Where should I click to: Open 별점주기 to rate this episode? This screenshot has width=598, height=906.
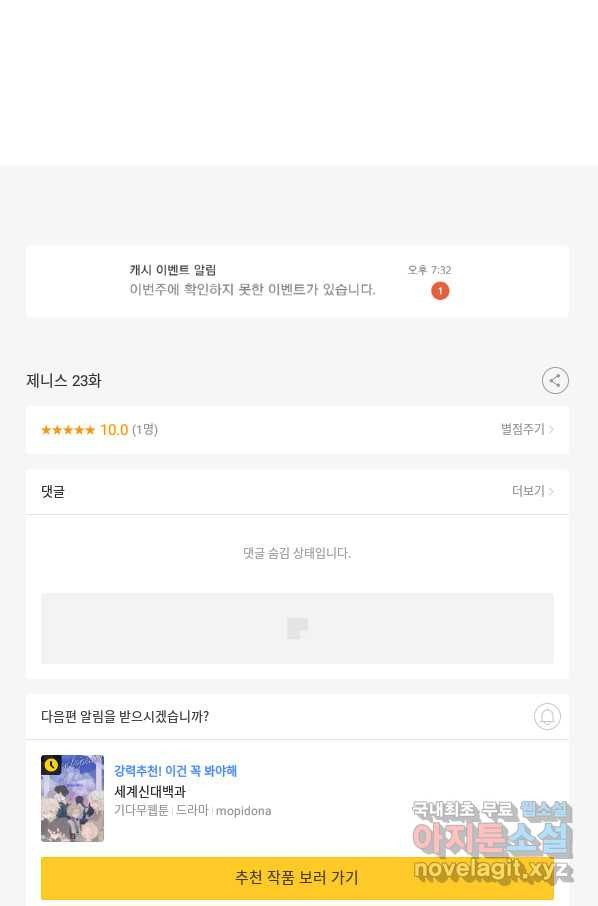(527, 429)
